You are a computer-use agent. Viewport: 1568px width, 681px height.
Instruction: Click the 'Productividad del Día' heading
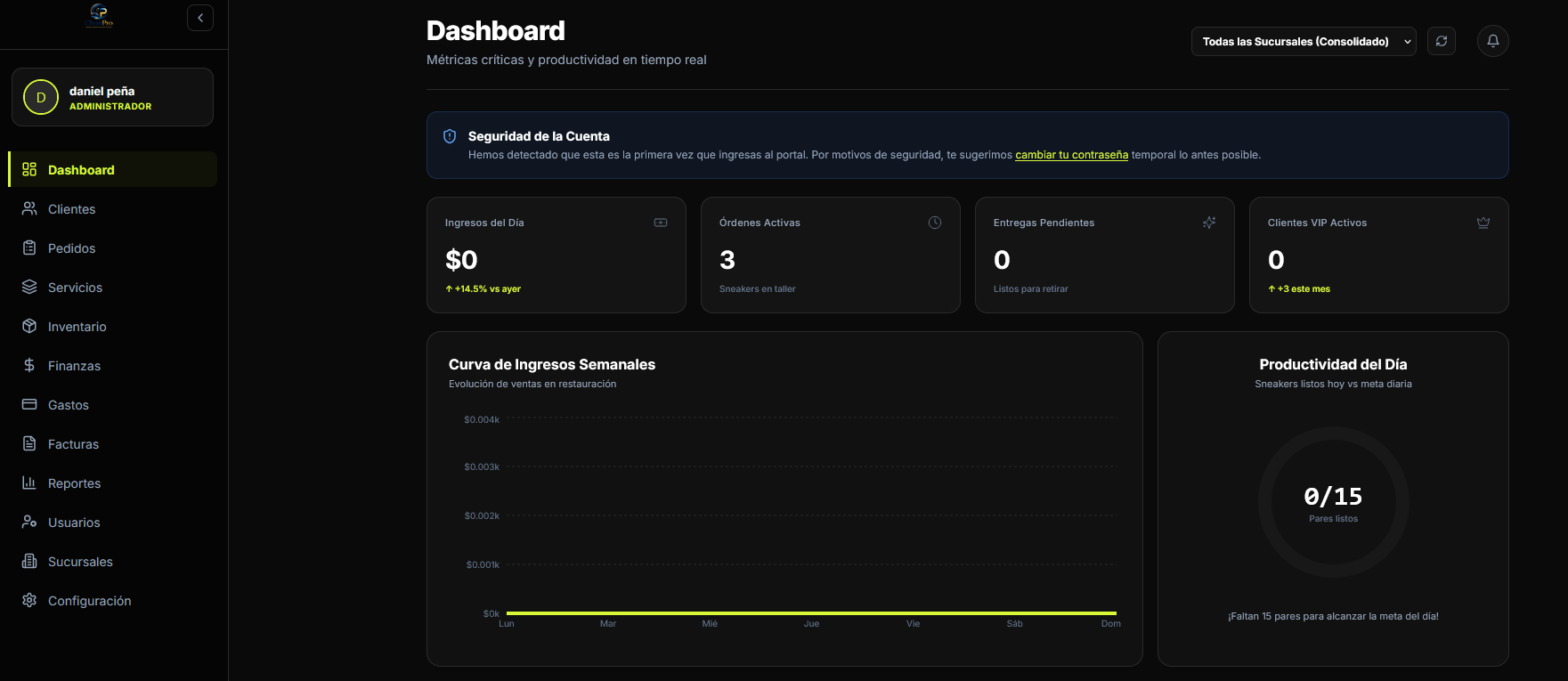tap(1333, 364)
